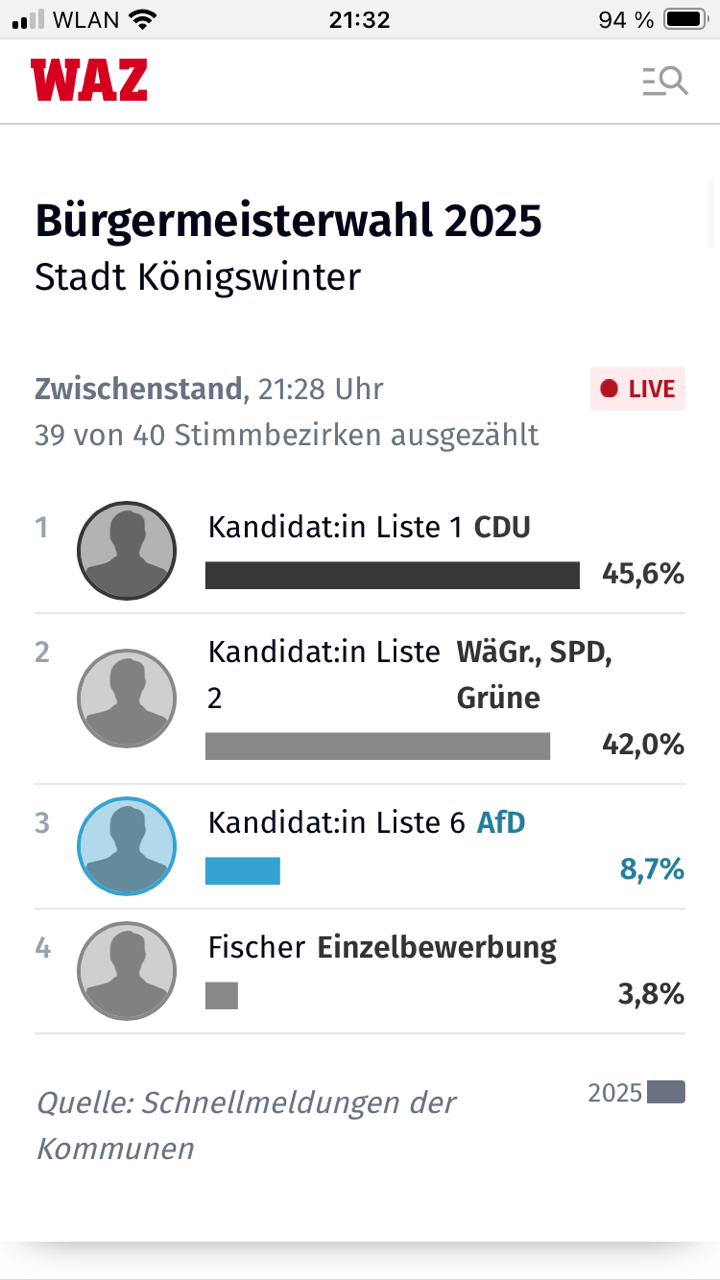Viewport: 720px width, 1280px height.
Task: Tap the Liste 2 42,0% result bar
Action: pyautogui.click(x=378, y=746)
